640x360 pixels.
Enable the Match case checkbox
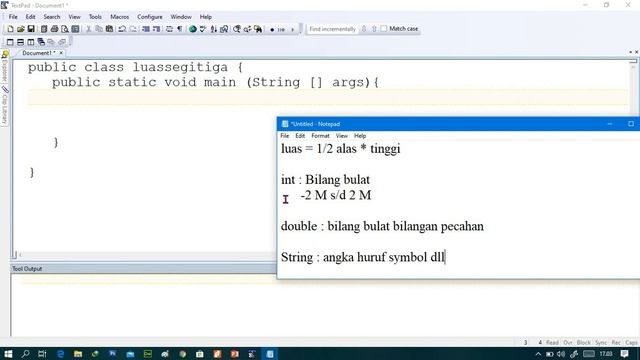click(x=384, y=29)
